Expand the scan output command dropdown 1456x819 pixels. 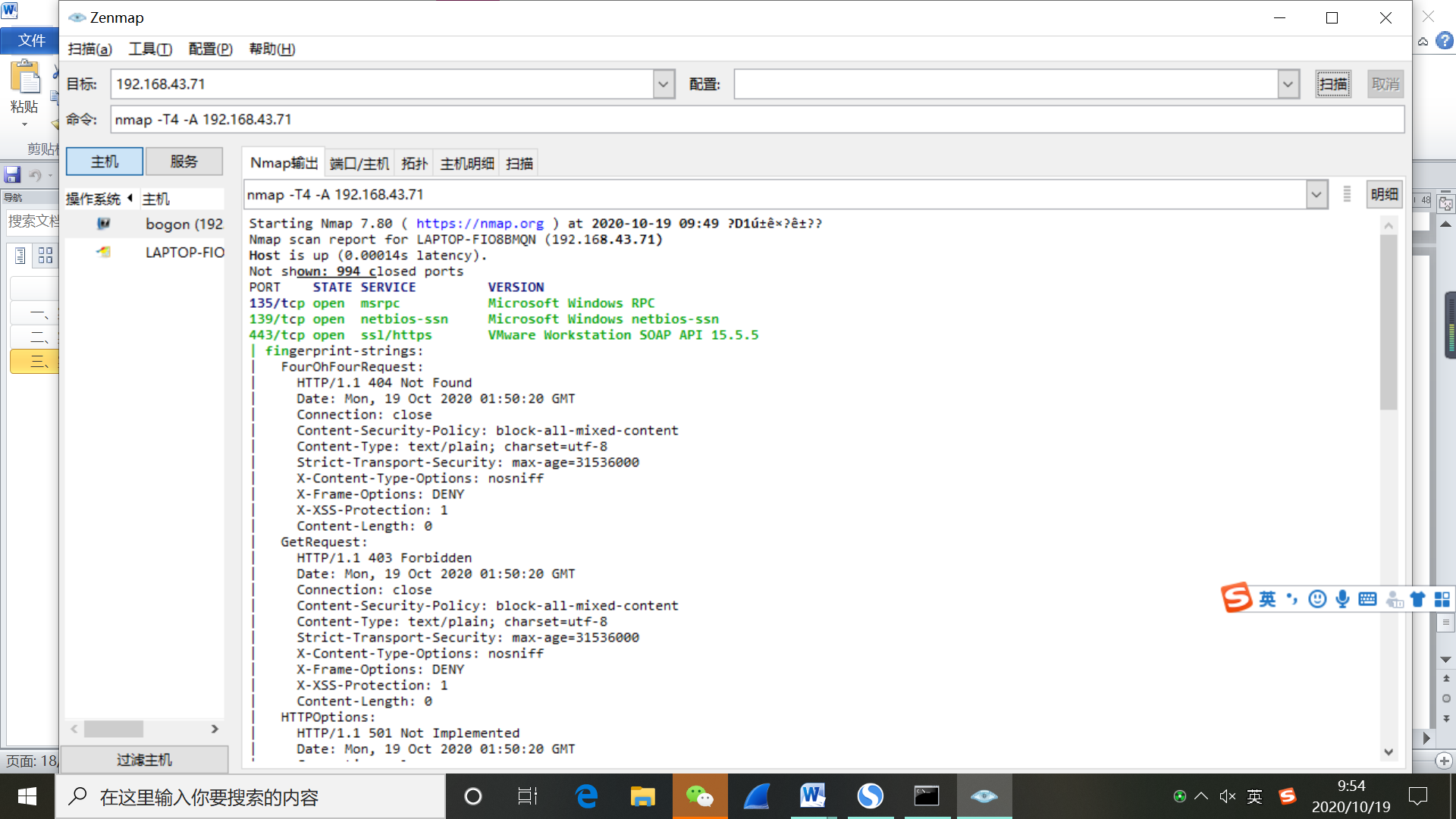click(1316, 195)
